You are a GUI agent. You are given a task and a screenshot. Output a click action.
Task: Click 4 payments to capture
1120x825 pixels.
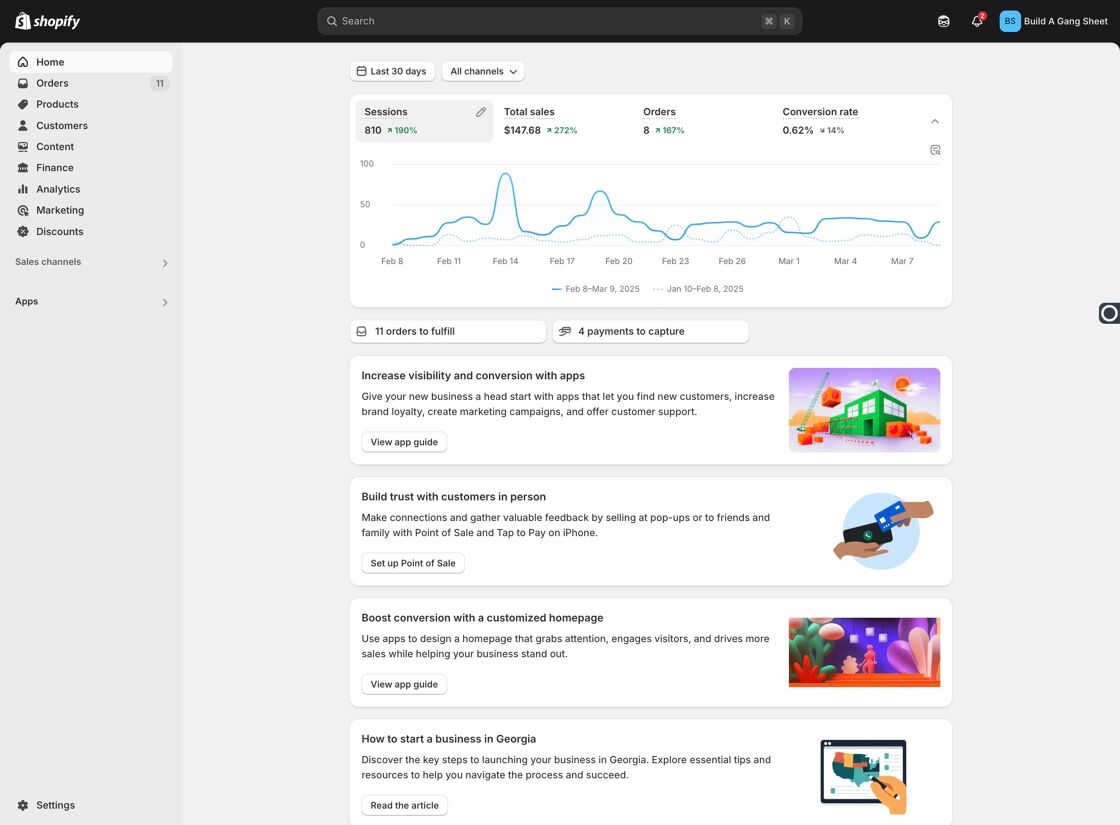coord(651,331)
